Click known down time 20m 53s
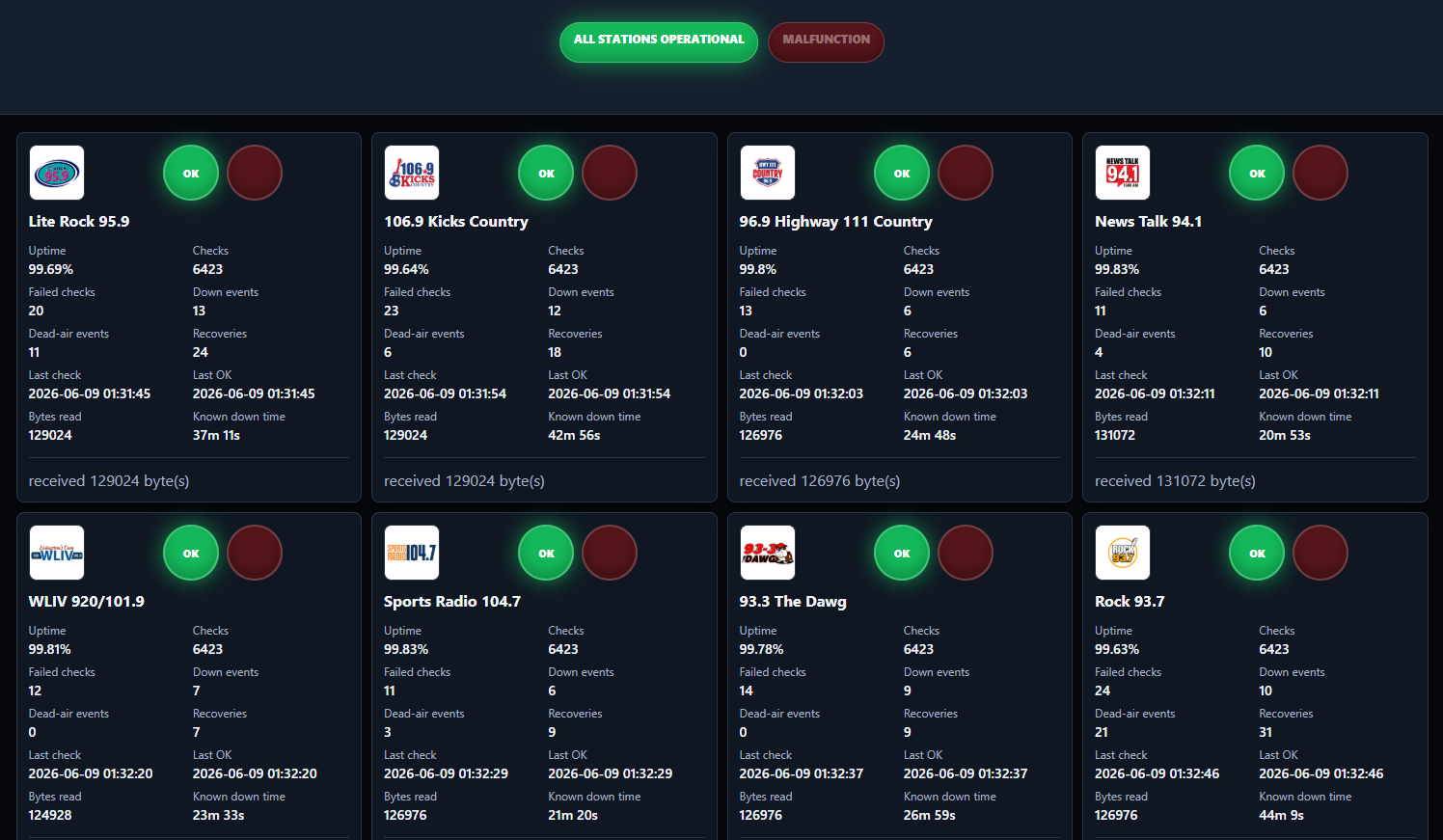The height and width of the screenshot is (840, 1443). point(1285,435)
